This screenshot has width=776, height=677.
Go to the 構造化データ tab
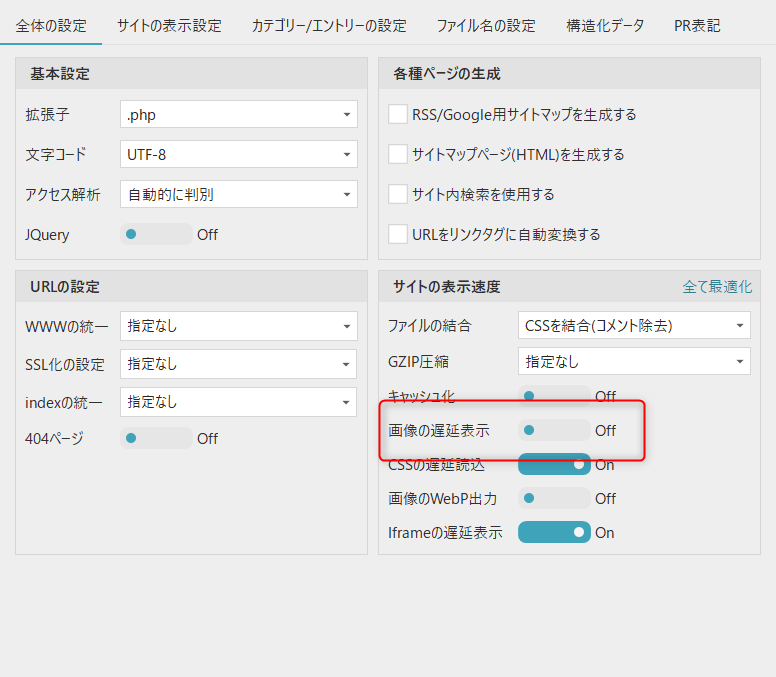tap(604, 26)
